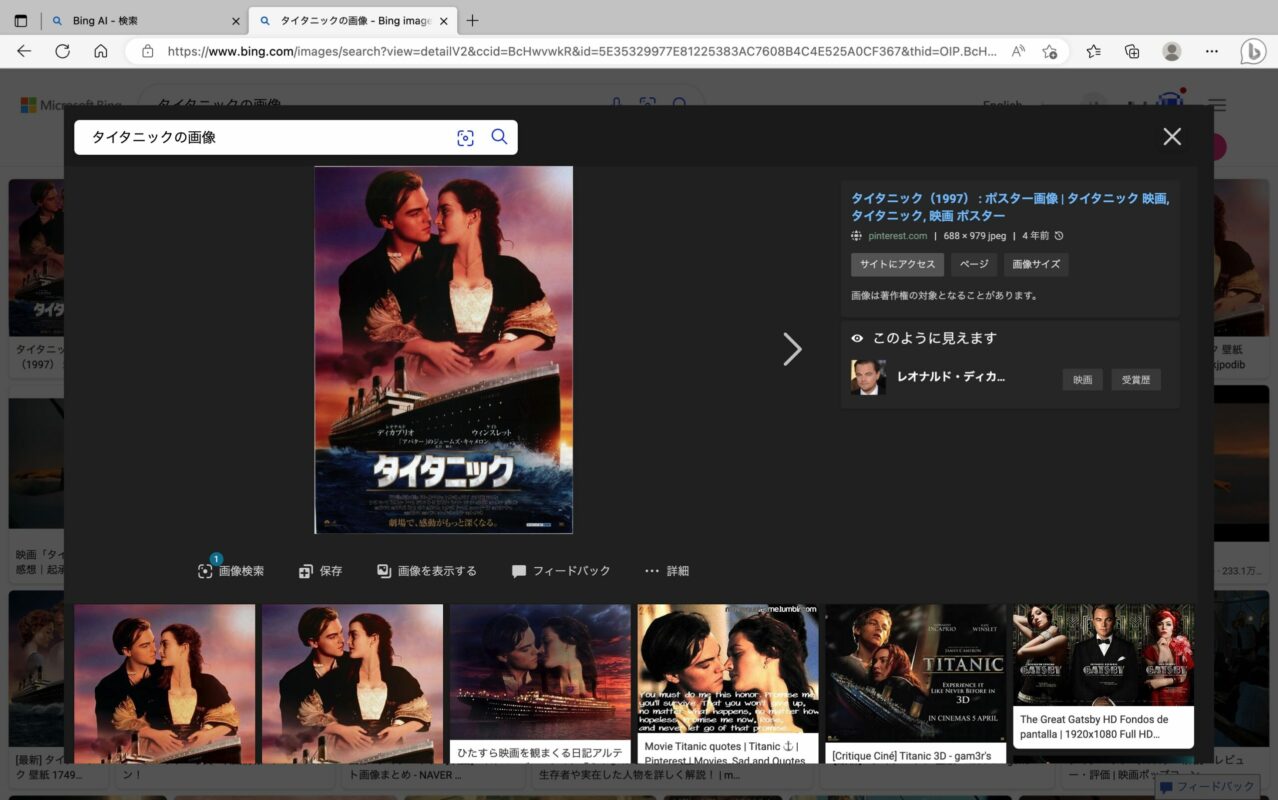1278x800 pixels.
Task: Start 画像検索 visual search for this image
Action: click(231, 571)
